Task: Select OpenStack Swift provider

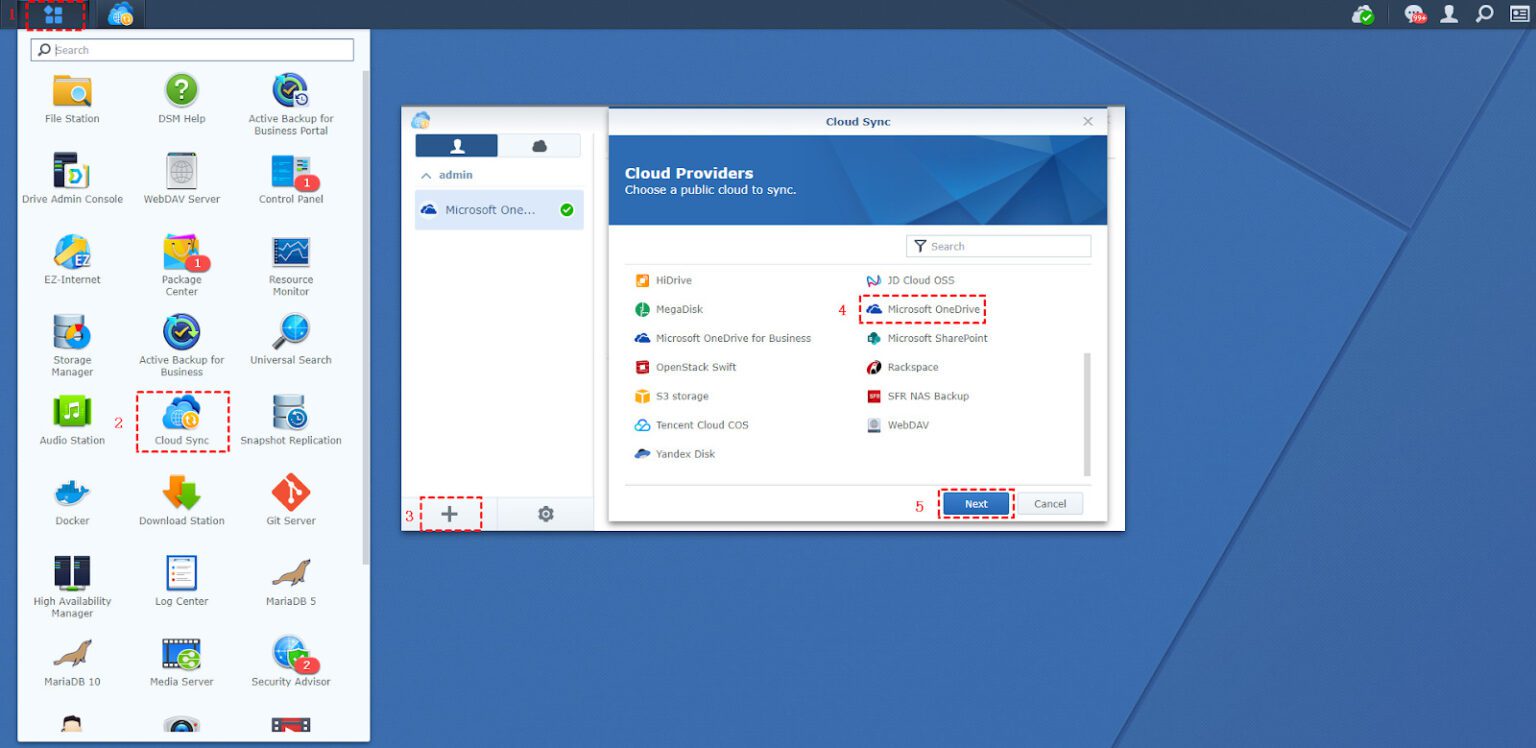Action: [x=686, y=367]
